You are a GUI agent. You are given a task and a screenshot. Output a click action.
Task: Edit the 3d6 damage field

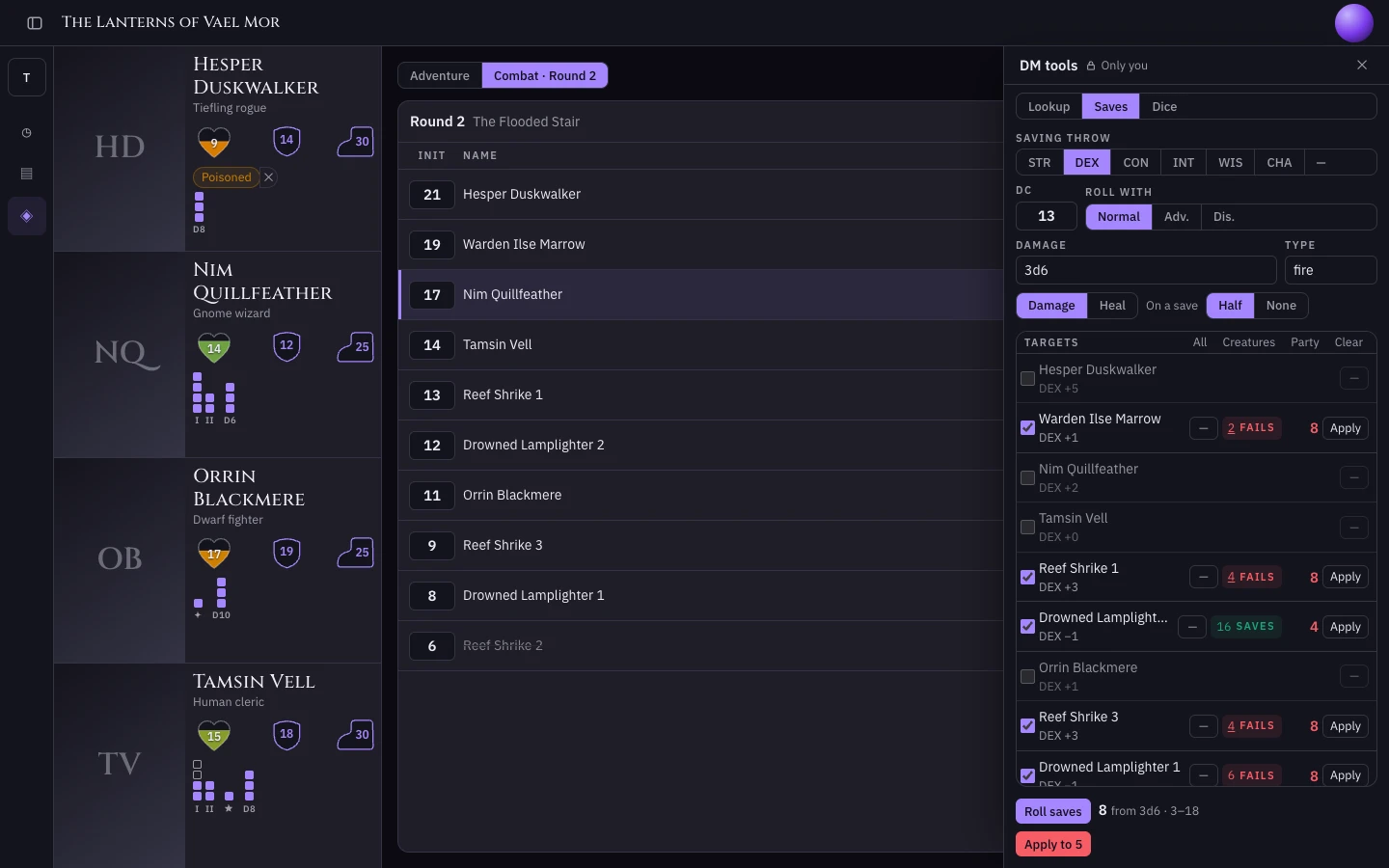[1146, 271]
